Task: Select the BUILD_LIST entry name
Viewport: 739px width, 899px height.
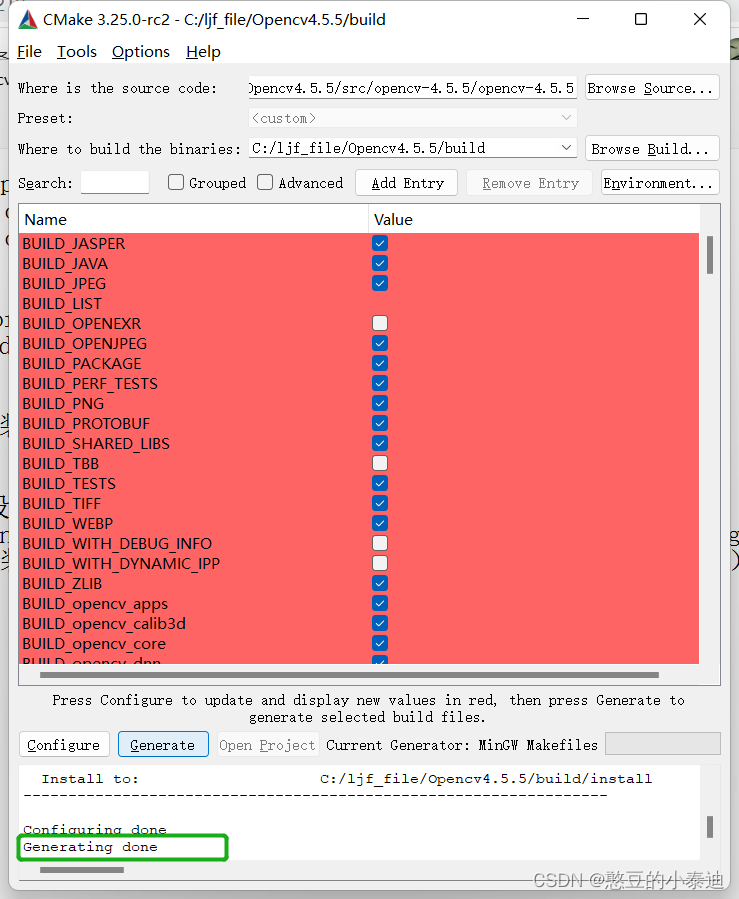Action: [x=62, y=303]
